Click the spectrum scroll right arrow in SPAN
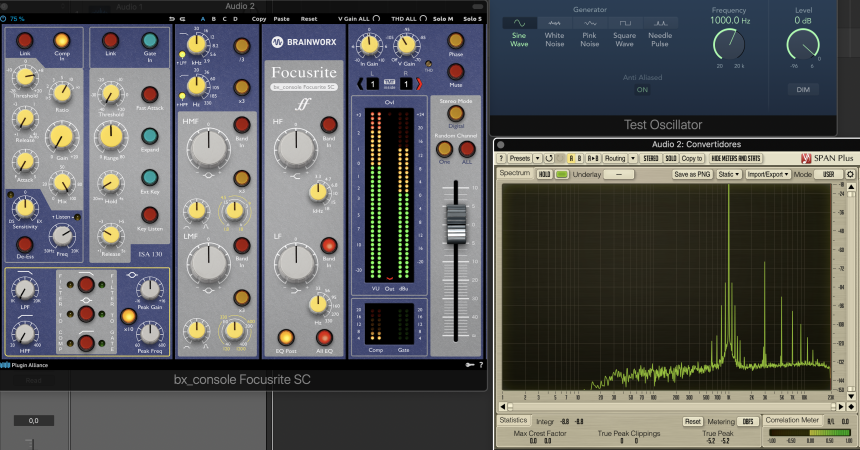 [x=841, y=407]
